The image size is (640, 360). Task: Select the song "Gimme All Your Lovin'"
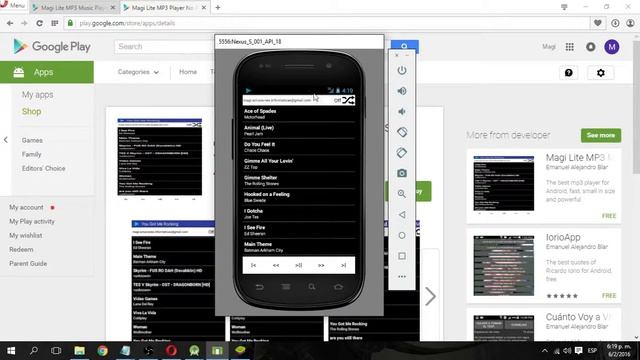[x=299, y=164]
